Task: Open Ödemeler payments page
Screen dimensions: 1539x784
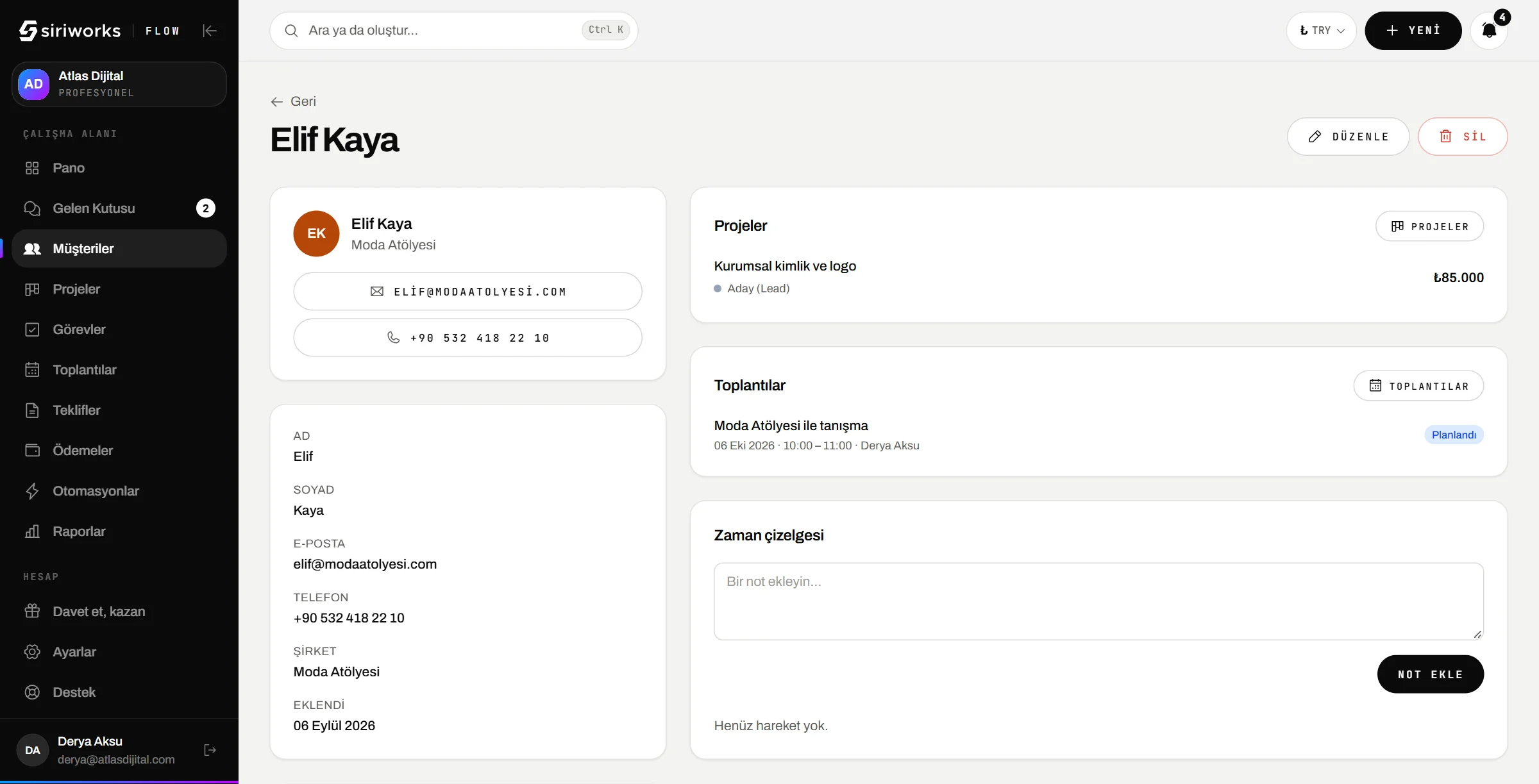Action: point(119,451)
